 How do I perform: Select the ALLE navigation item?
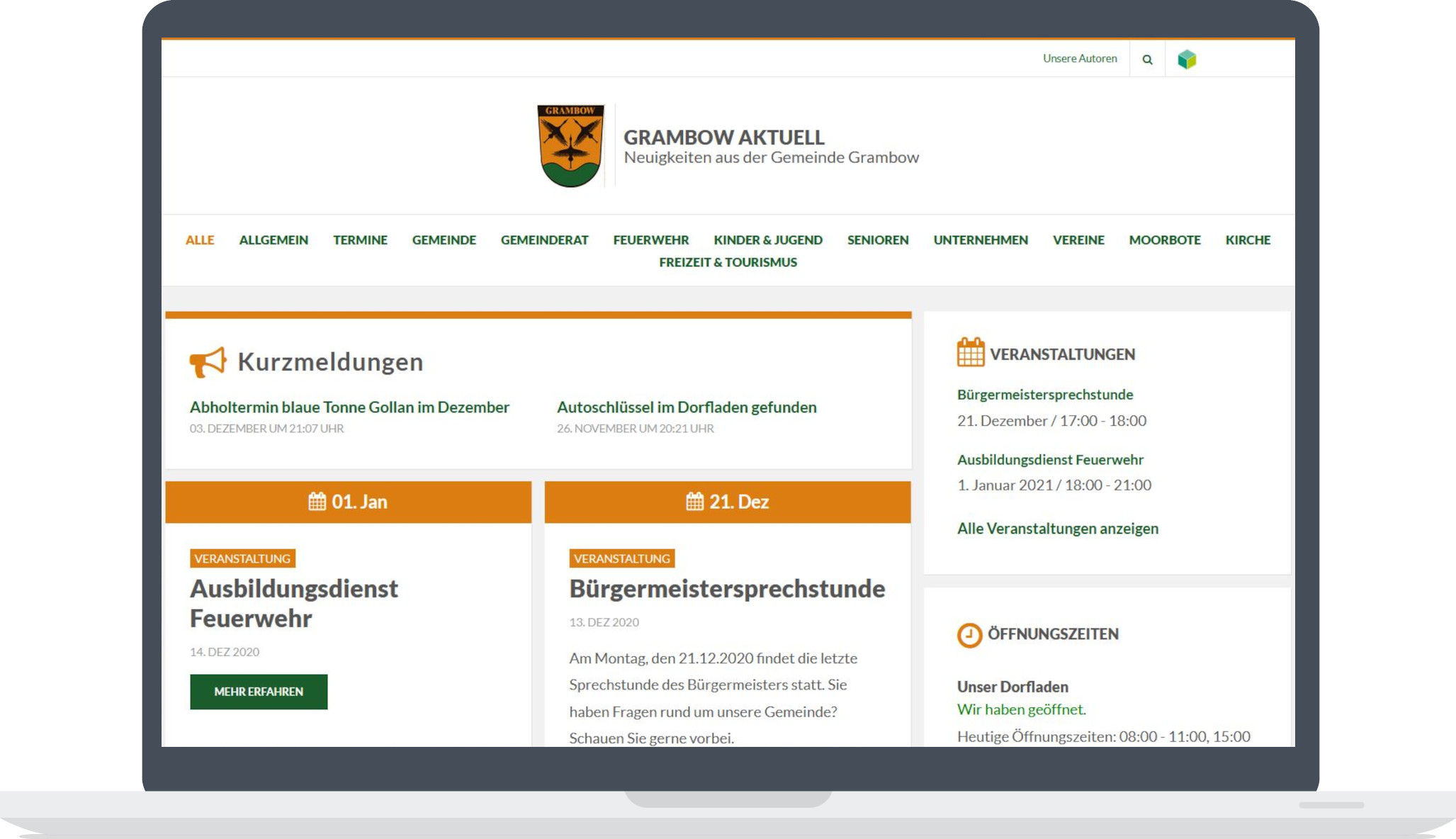(200, 240)
